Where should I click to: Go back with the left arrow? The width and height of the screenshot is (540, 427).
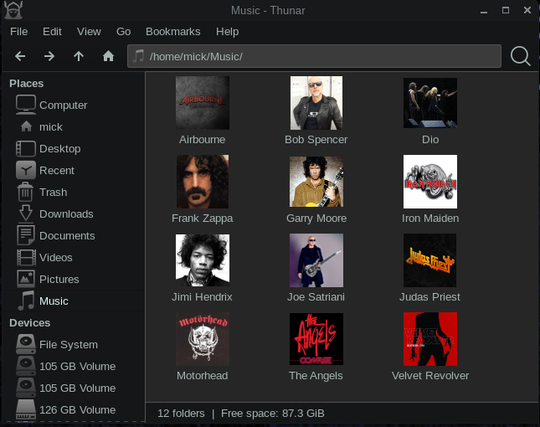pyautogui.click(x=20, y=56)
